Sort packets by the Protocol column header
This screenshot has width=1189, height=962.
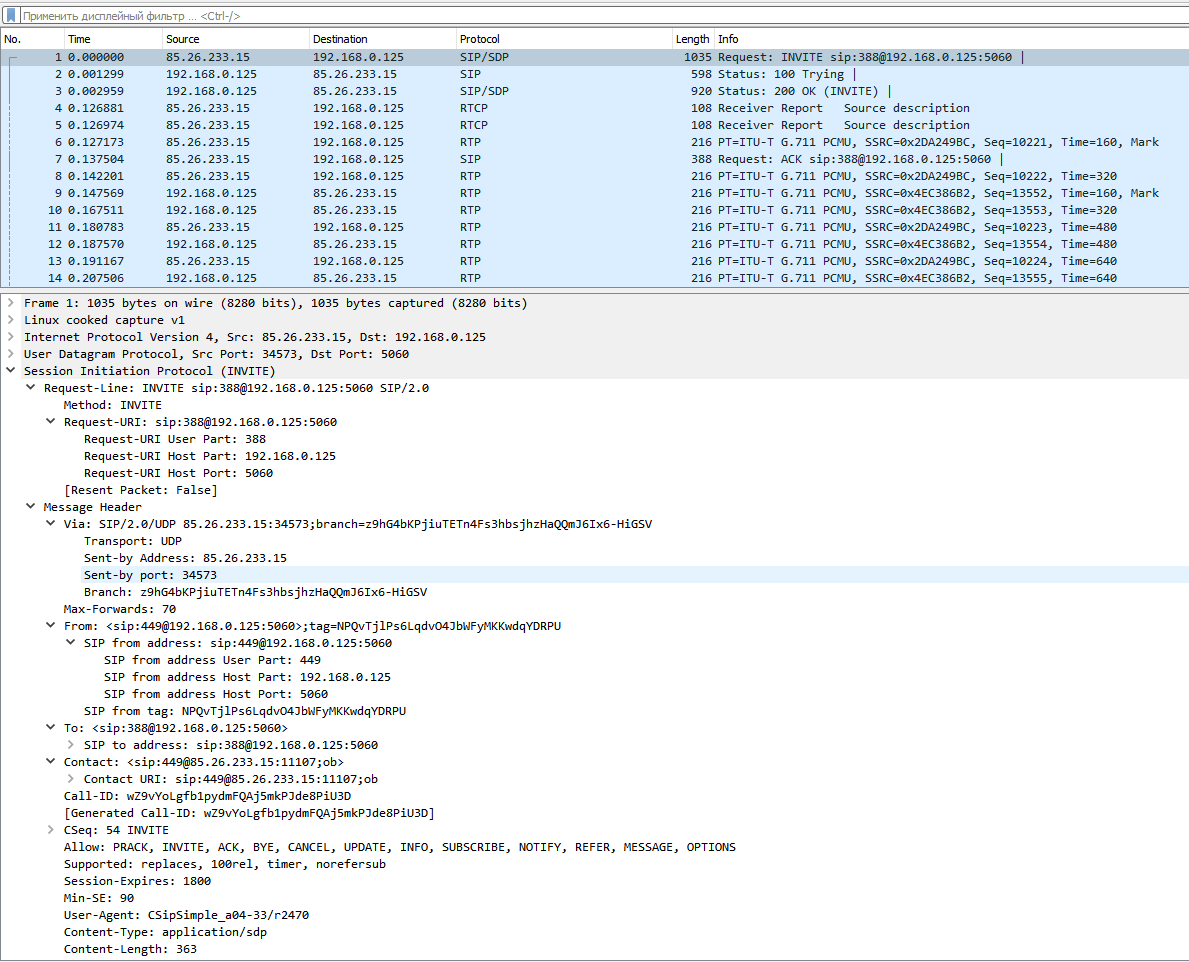479,39
